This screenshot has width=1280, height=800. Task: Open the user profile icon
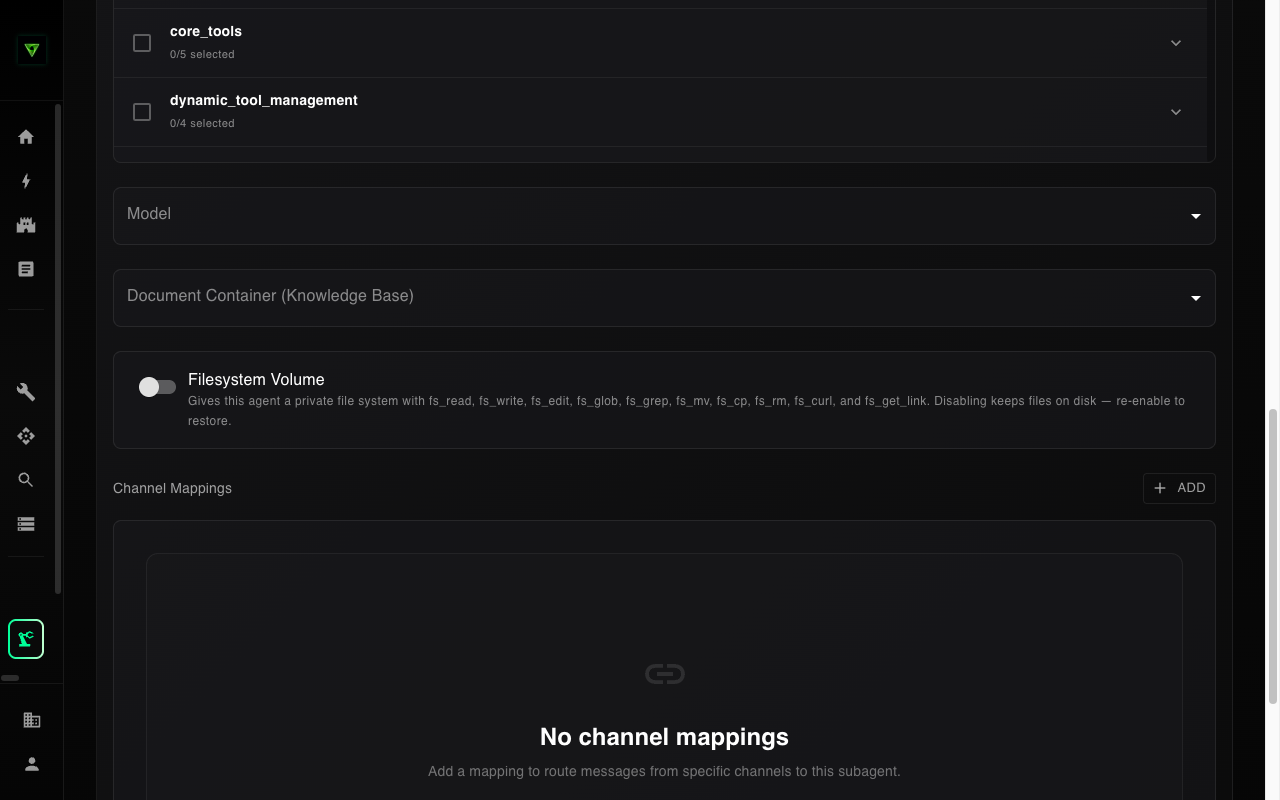(x=32, y=764)
